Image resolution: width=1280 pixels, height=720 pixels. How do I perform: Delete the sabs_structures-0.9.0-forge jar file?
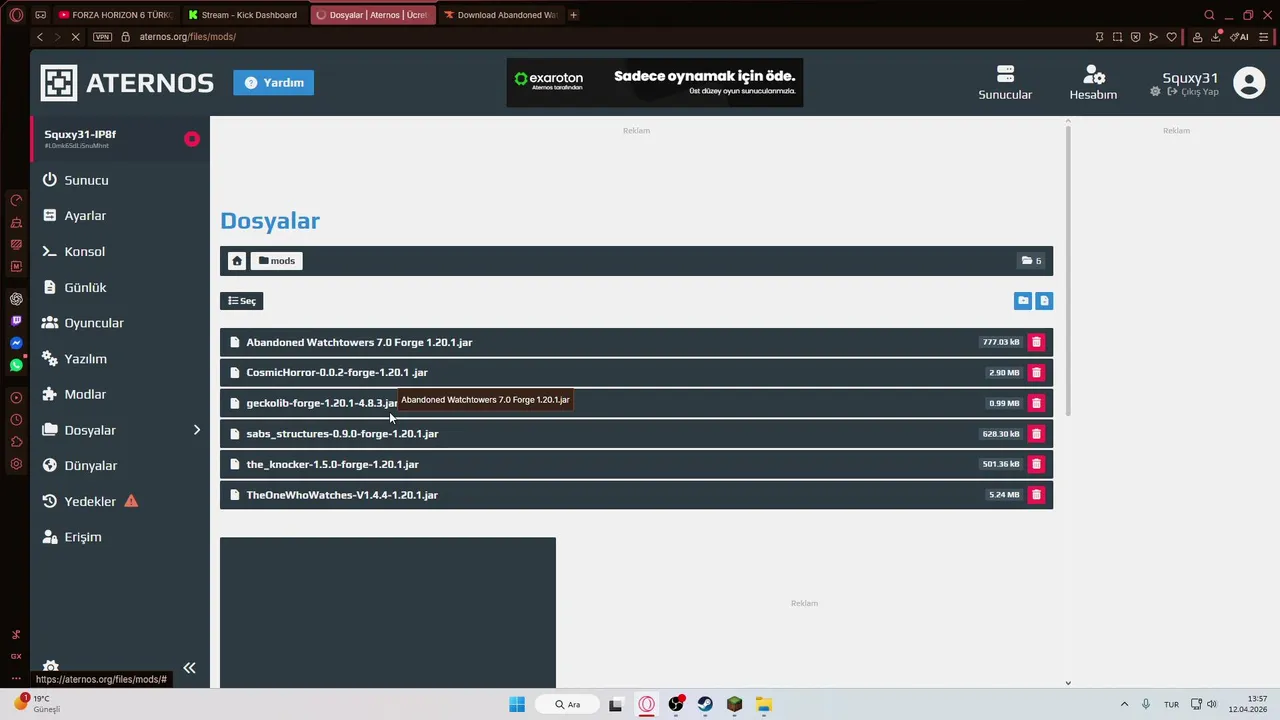[x=1036, y=434]
